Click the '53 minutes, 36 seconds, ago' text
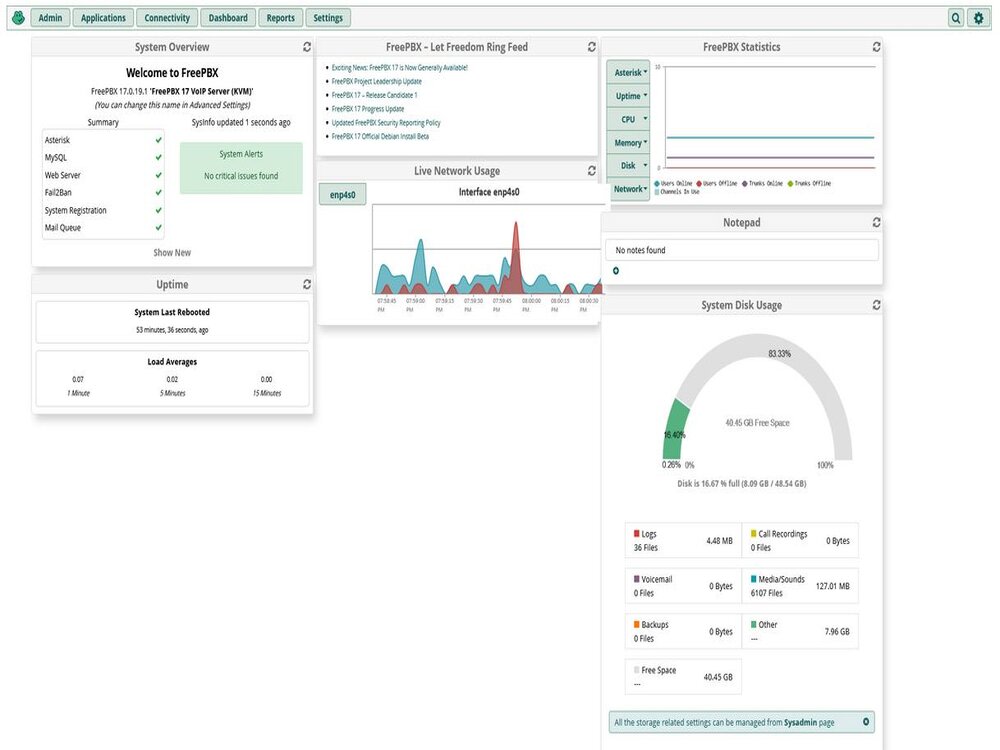Image resolution: width=1000 pixels, height=750 pixels. (172, 330)
